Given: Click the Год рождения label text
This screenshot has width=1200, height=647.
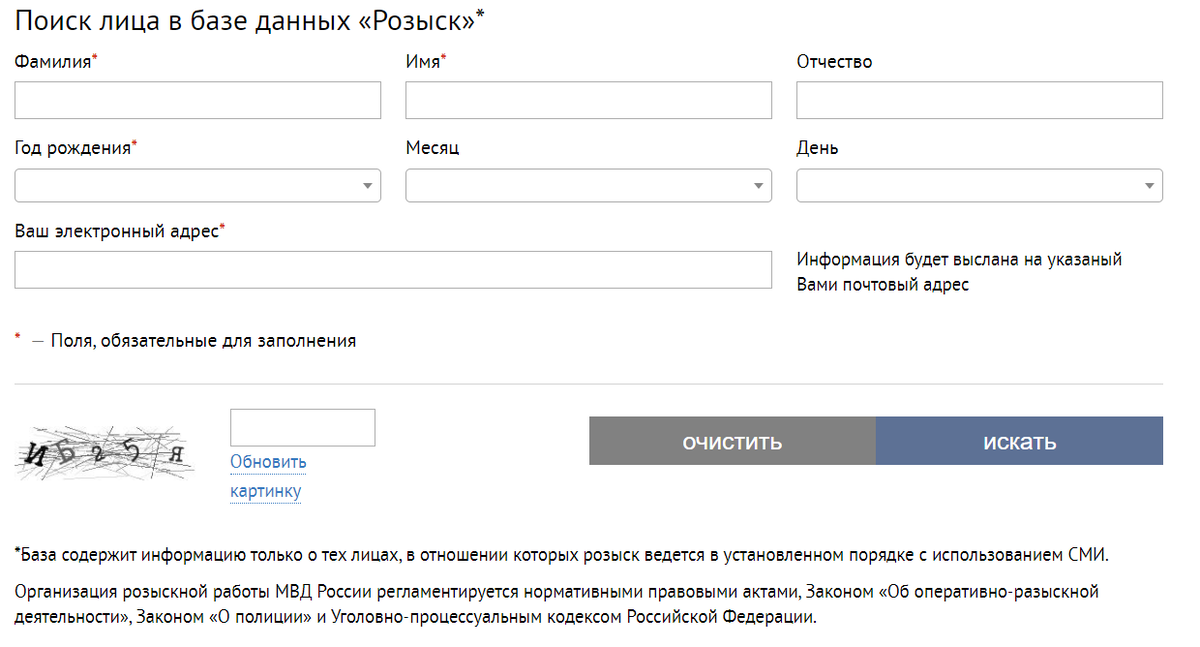Looking at the screenshot, I should tap(73, 148).
